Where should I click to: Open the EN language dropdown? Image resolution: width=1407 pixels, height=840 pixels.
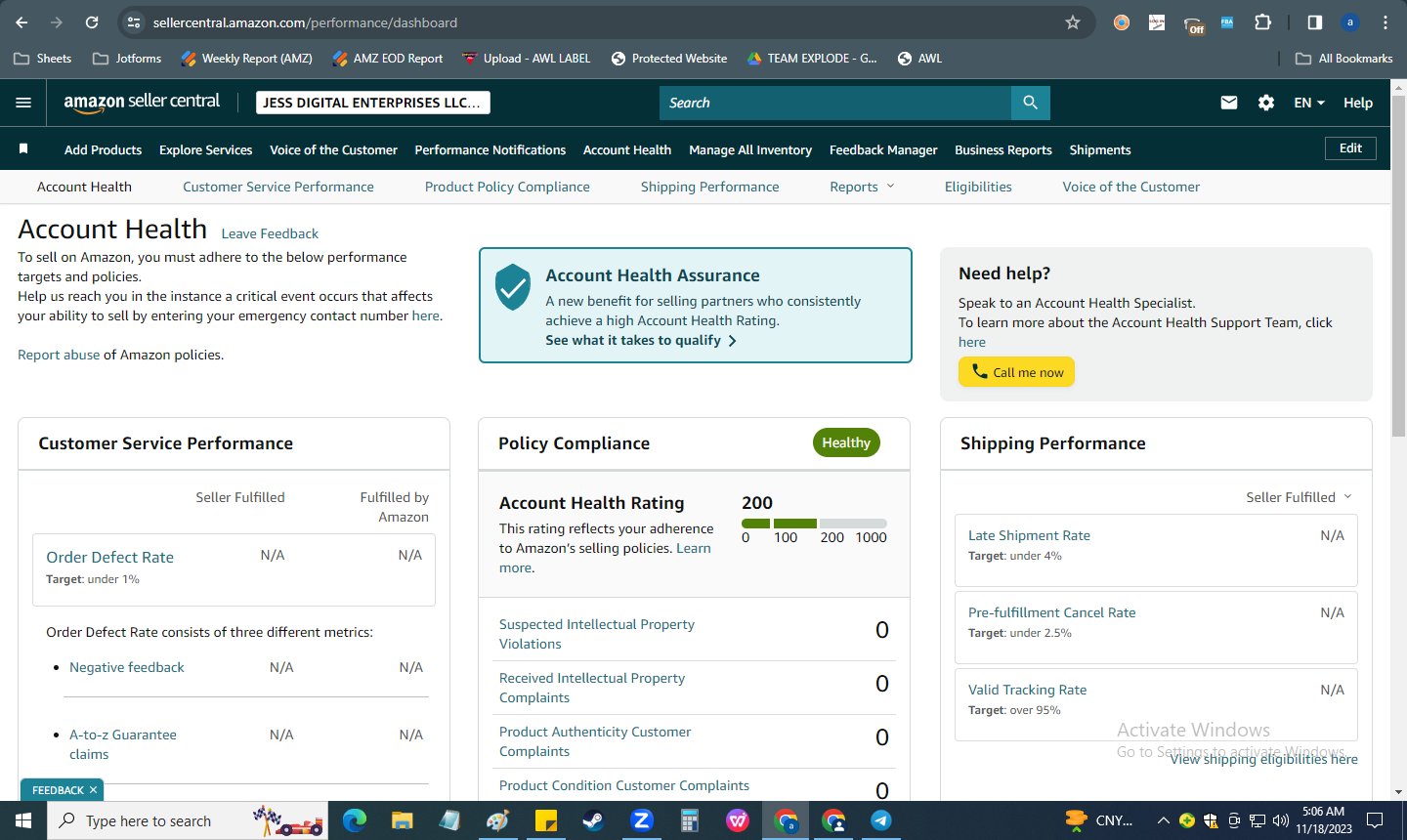(x=1309, y=103)
